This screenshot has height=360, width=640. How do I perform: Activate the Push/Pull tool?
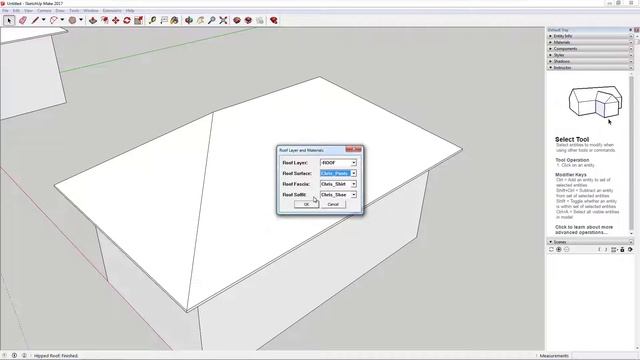(93, 20)
